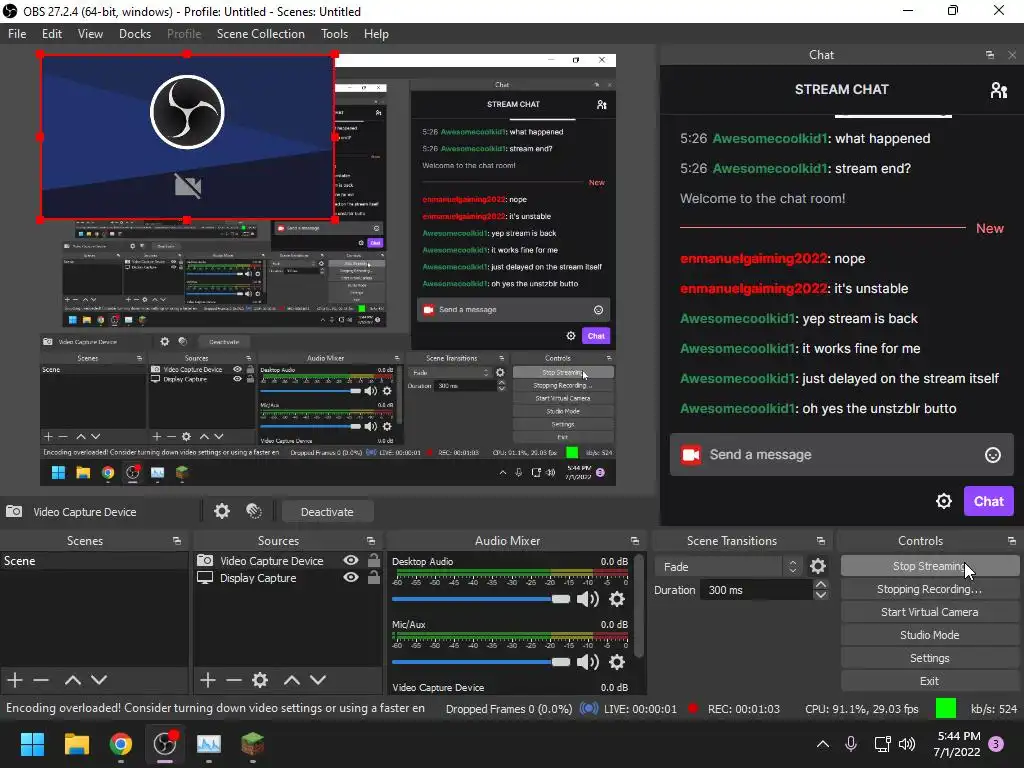Send message with purple Chat button
1024x768 pixels.
pyautogui.click(x=989, y=501)
